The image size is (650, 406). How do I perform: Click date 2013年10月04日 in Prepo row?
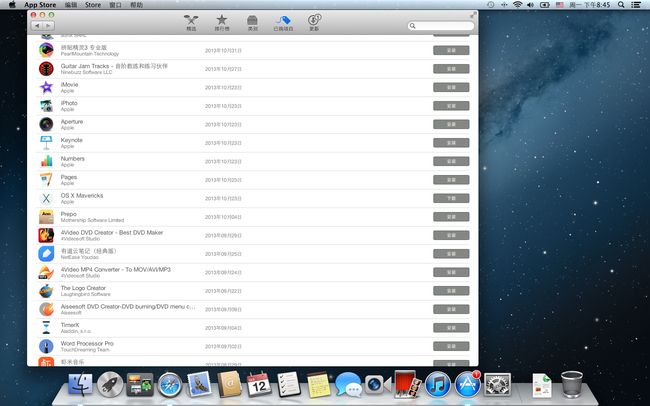click(x=223, y=217)
